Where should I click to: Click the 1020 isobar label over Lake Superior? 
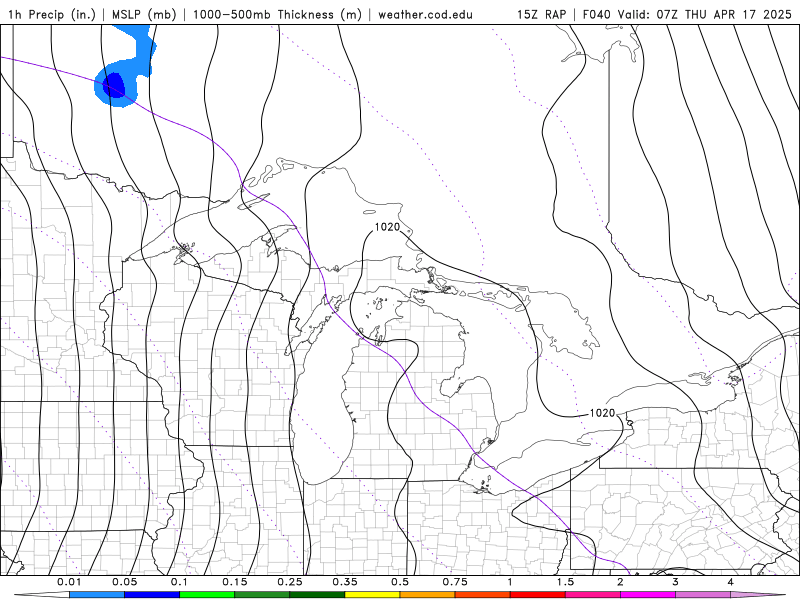pyautogui.click(x=387, y=227)
